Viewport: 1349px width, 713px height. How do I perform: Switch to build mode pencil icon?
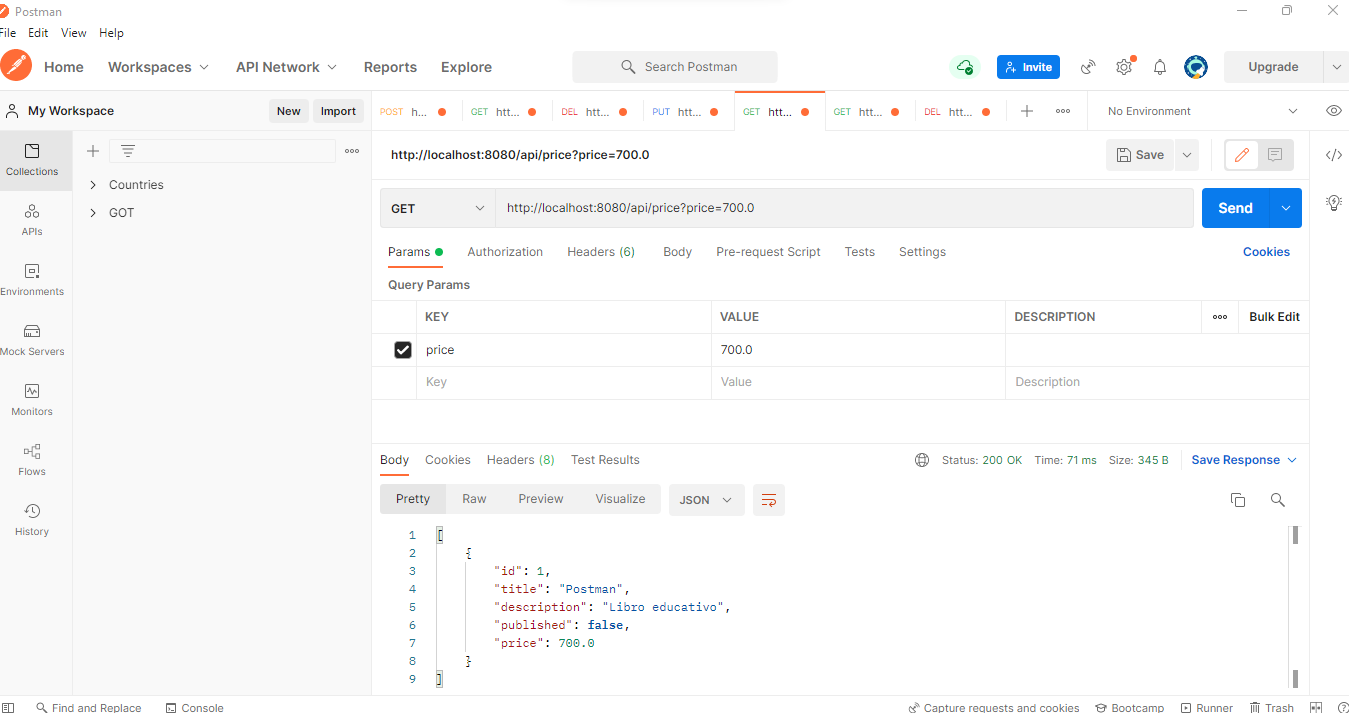coord(1242,155)
